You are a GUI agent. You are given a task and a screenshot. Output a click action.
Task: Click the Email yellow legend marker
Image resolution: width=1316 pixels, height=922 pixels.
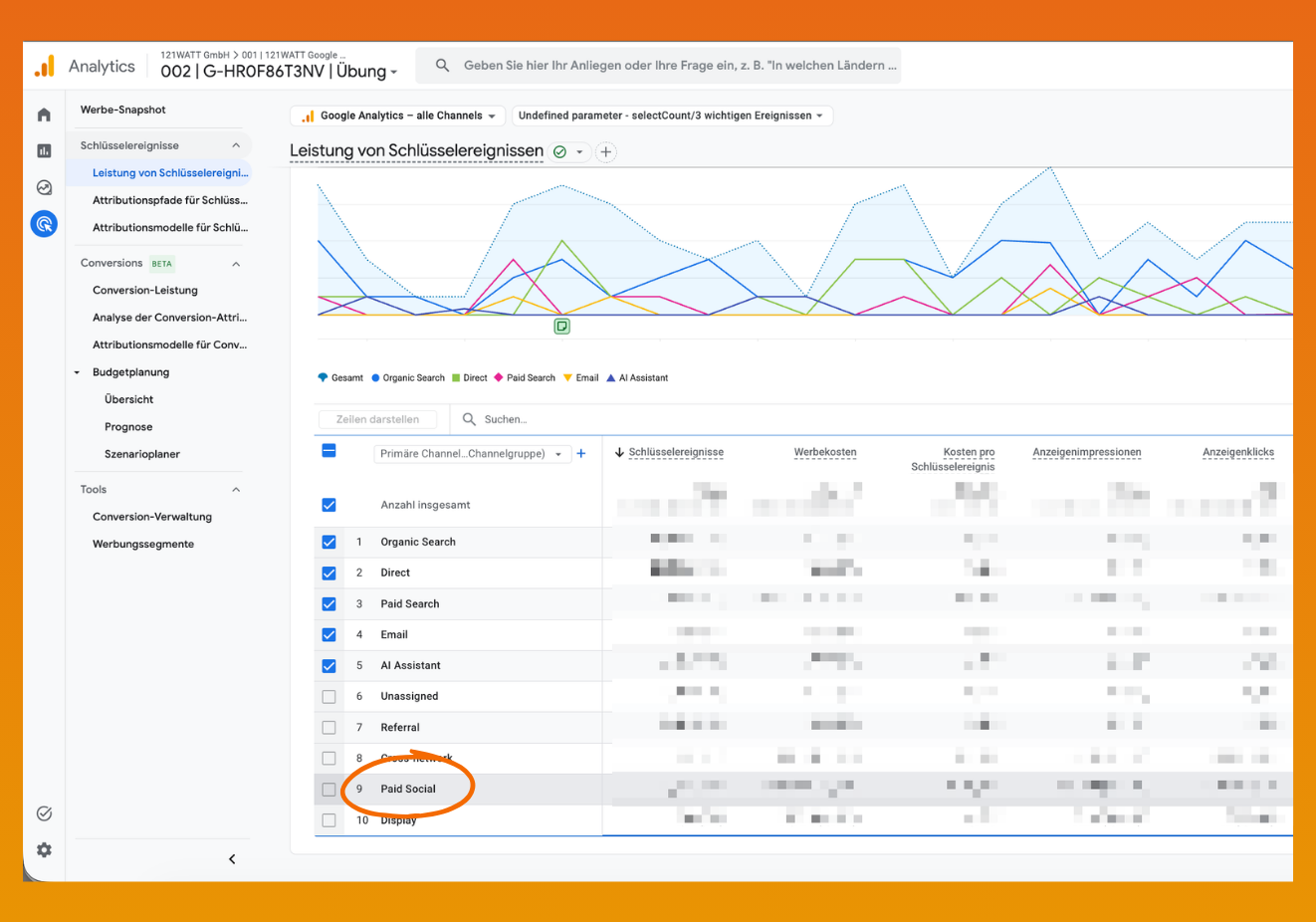pos(568,378)
